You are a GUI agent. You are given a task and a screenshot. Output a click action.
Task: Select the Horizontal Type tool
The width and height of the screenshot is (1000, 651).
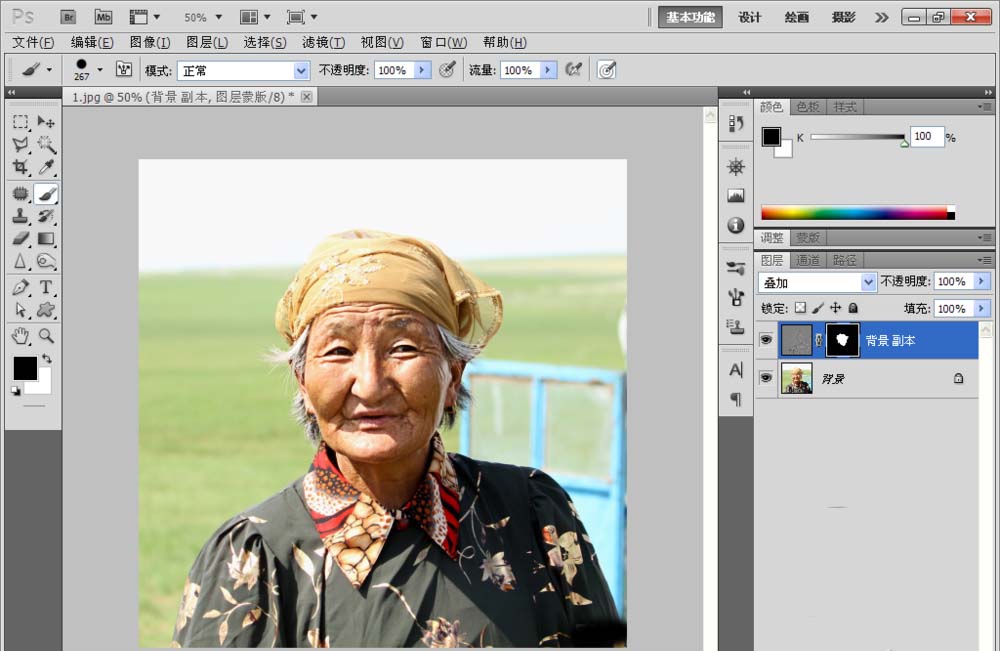[46, 288]
